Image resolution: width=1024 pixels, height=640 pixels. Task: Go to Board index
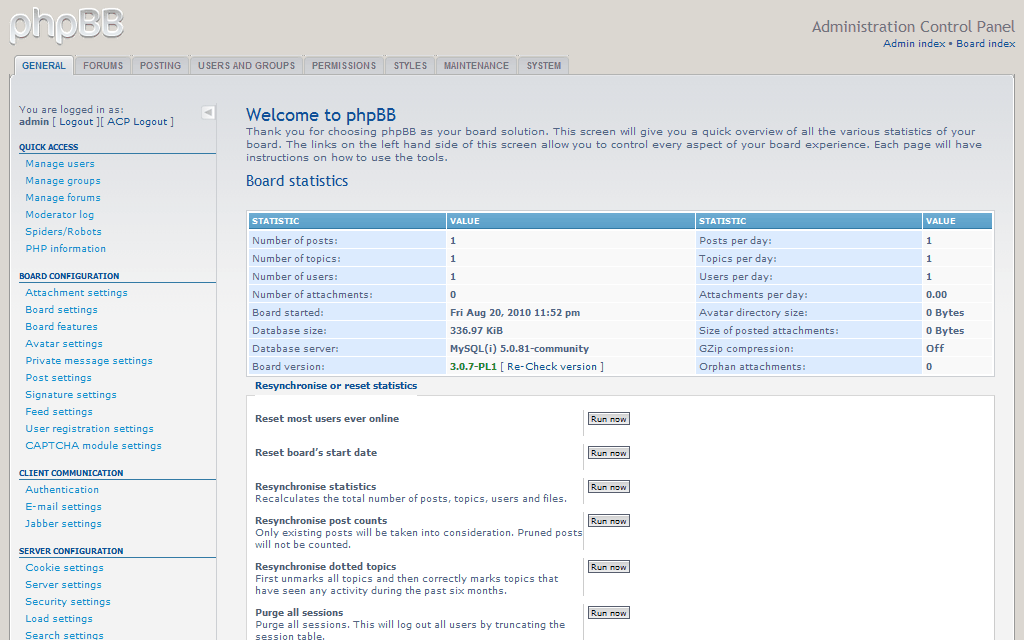[x=988, y=43]
